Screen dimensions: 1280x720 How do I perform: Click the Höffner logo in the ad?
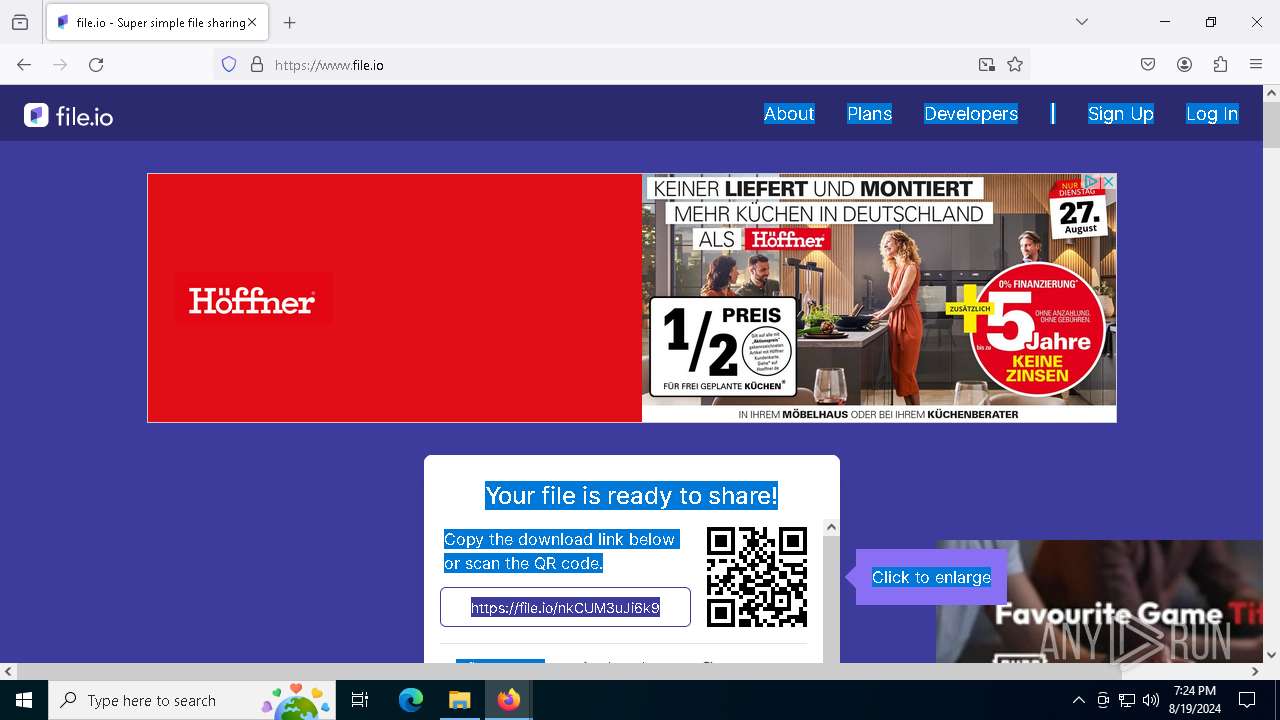252,300
